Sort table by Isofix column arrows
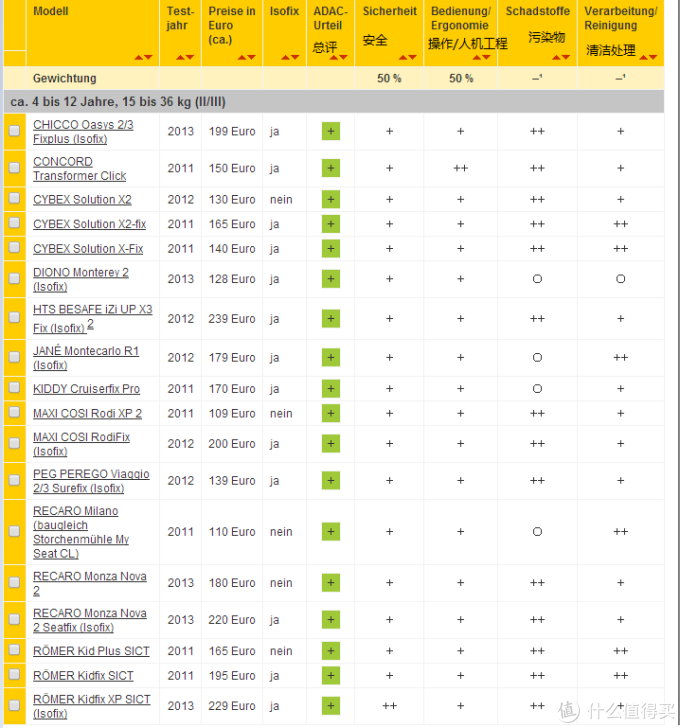 coord(291,57)
